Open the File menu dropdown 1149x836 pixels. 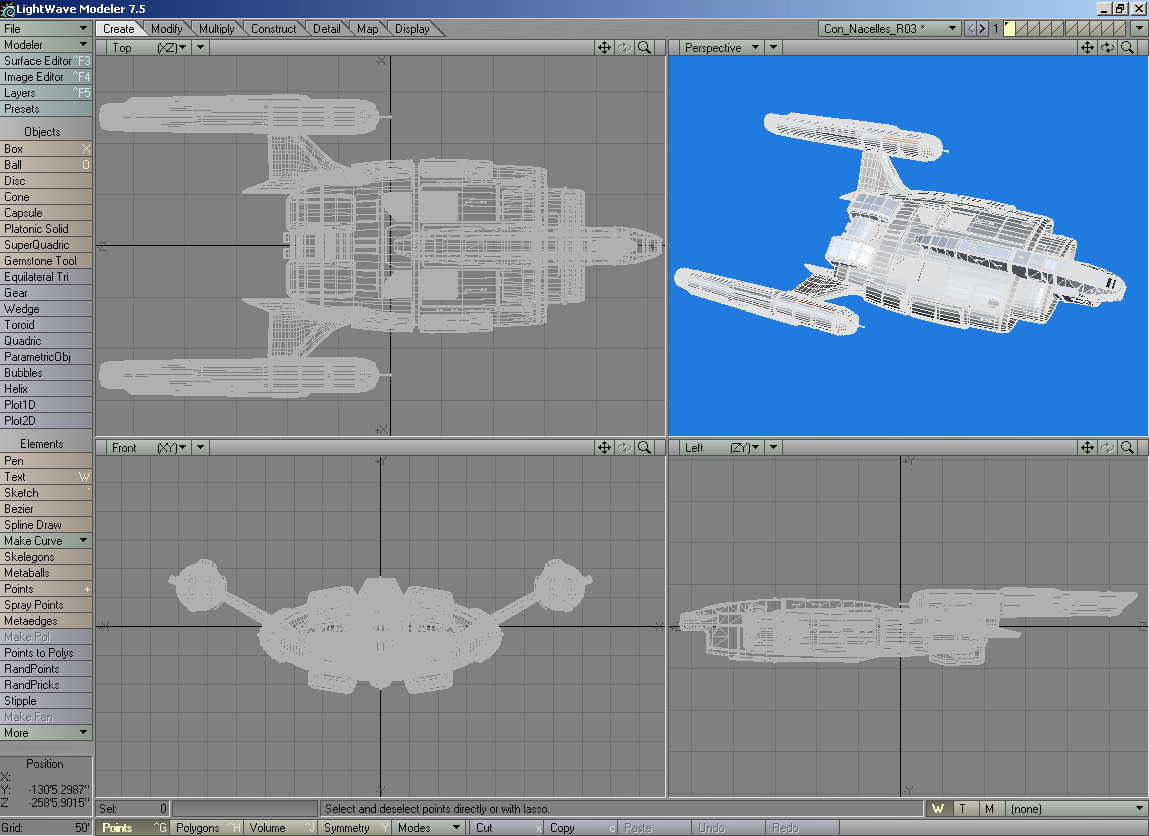click(46, 29)
